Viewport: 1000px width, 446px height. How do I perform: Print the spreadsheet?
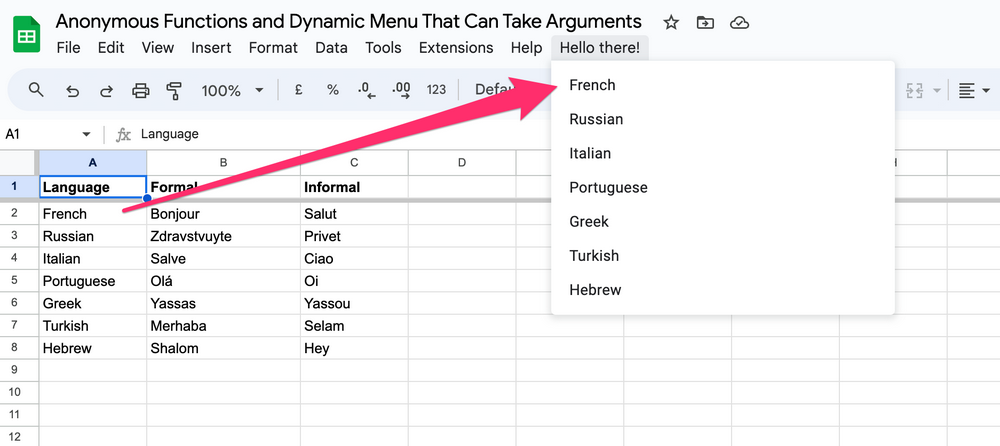tap(141, 91)
